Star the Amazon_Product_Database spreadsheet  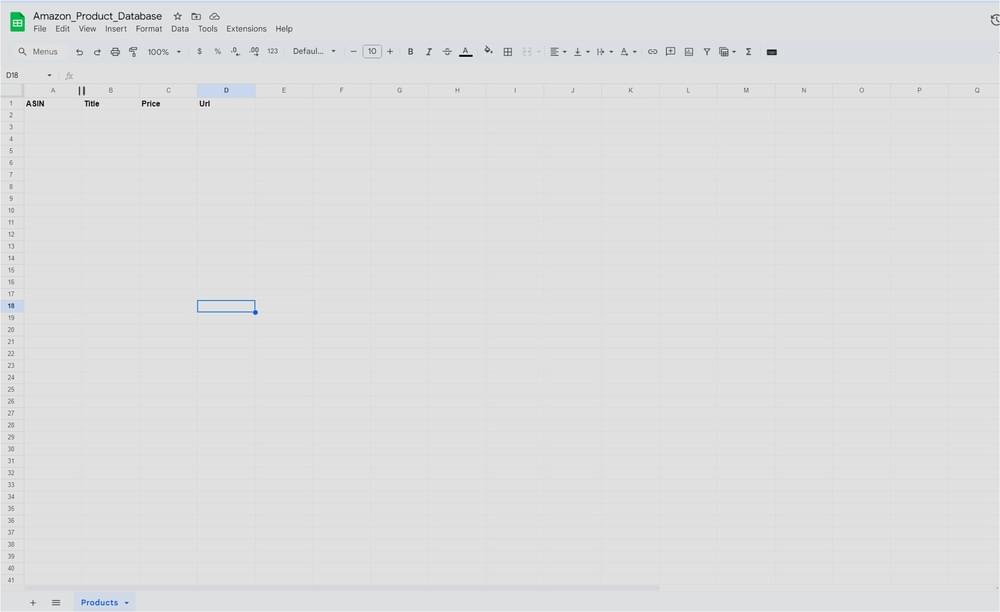click(x=177, y=16)
